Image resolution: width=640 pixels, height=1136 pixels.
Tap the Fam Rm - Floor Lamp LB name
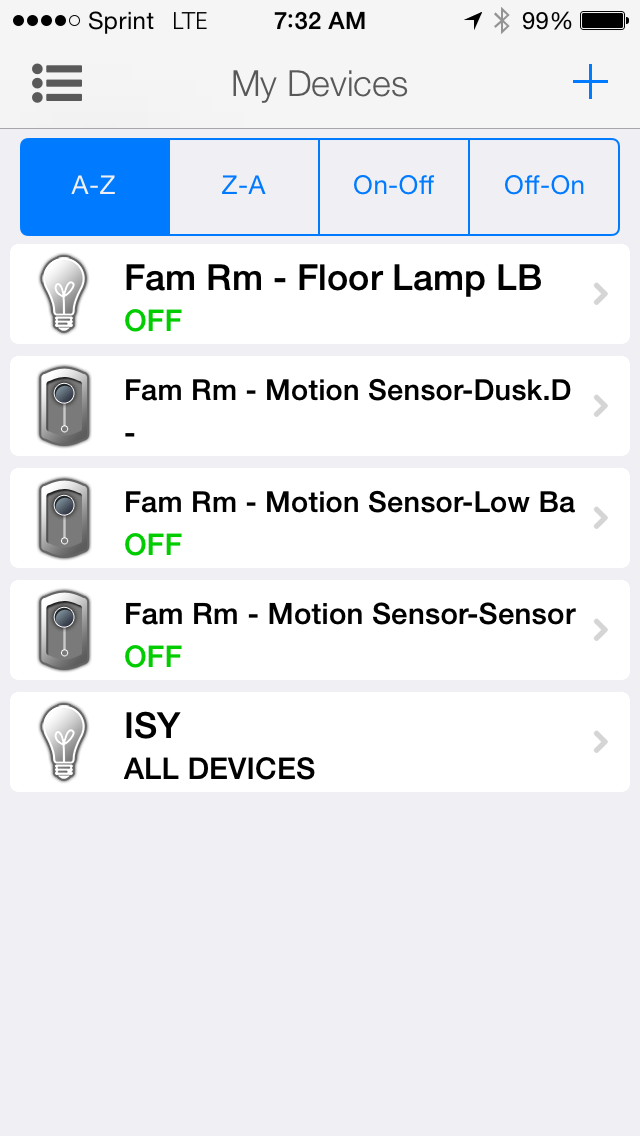[332, 278]
